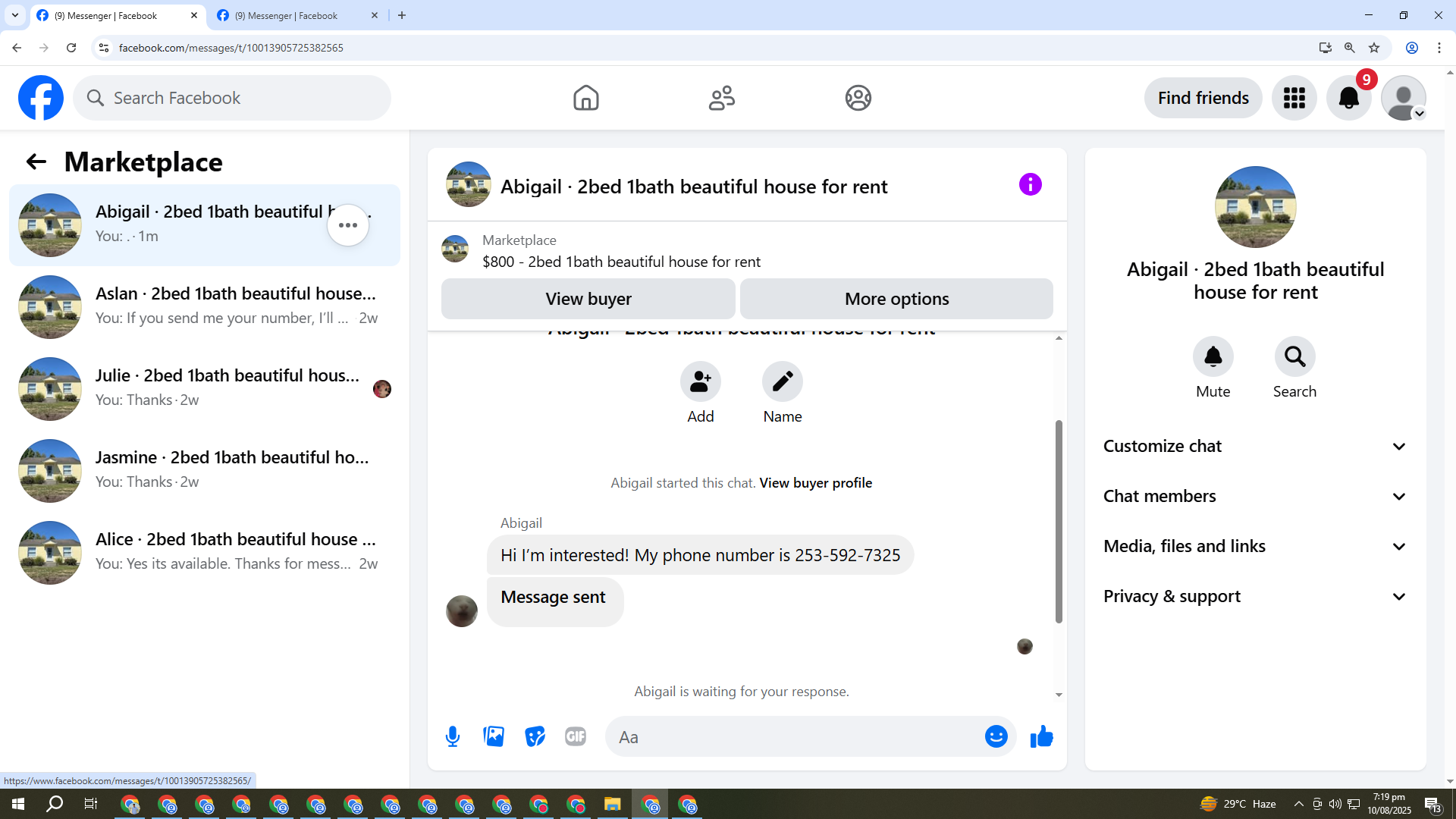Open the emoji picker smiley
This screenshot has height=819, width=1456.
pos(996,736)
